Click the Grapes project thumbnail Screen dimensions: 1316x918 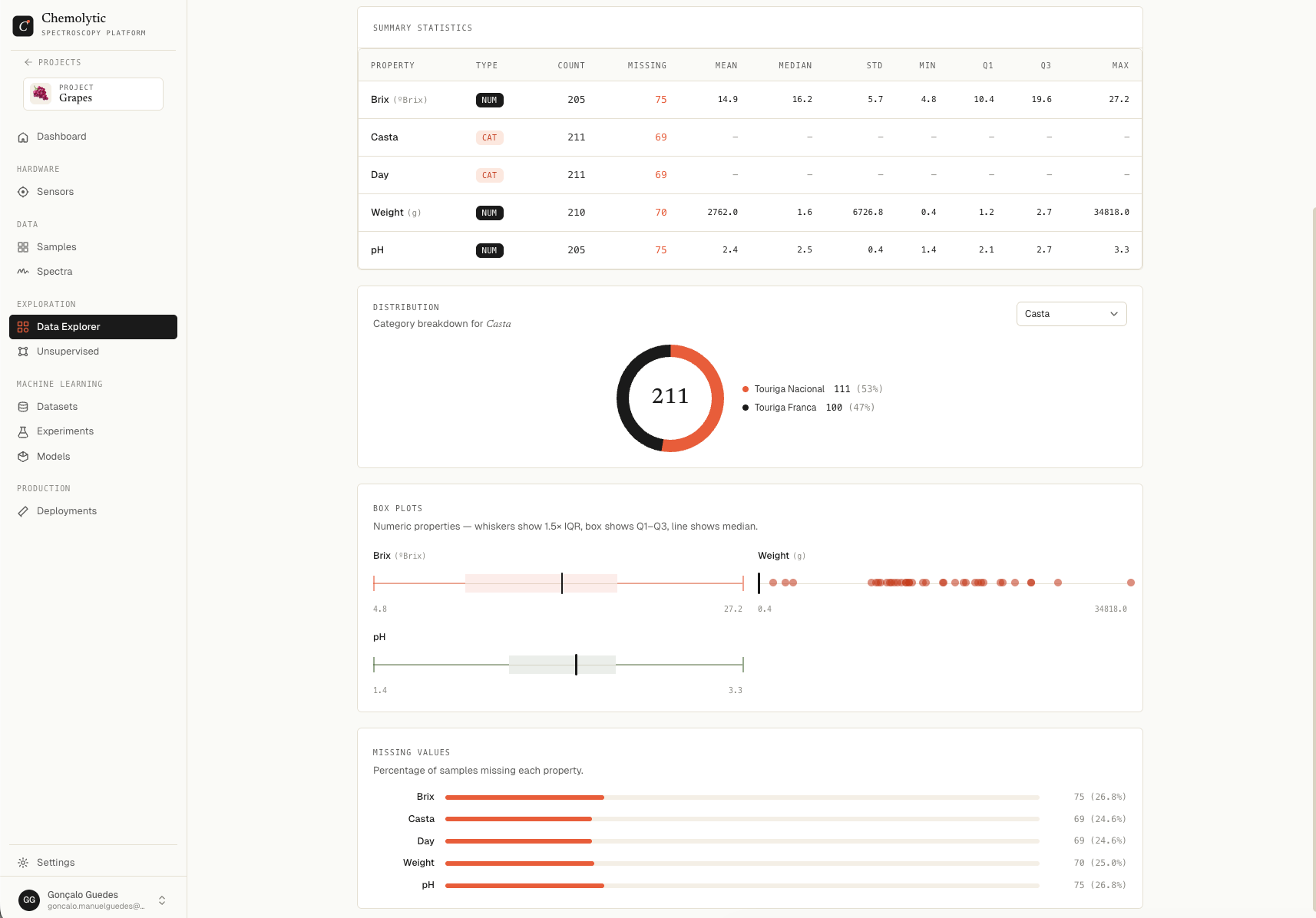pos(41,94)
